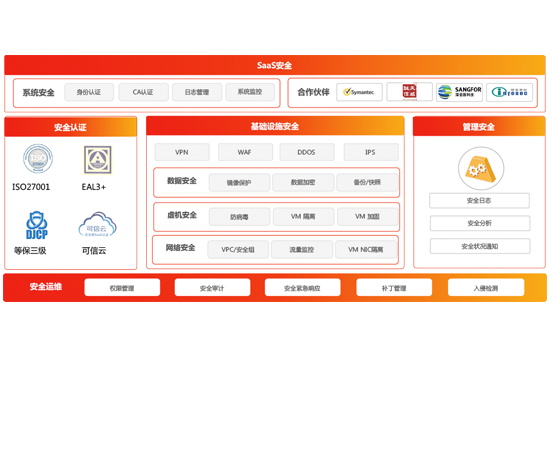This screenshot has height=455, width=552.
Task: Click 权限管理 in the bottom bar
Action: coord(122,288)
